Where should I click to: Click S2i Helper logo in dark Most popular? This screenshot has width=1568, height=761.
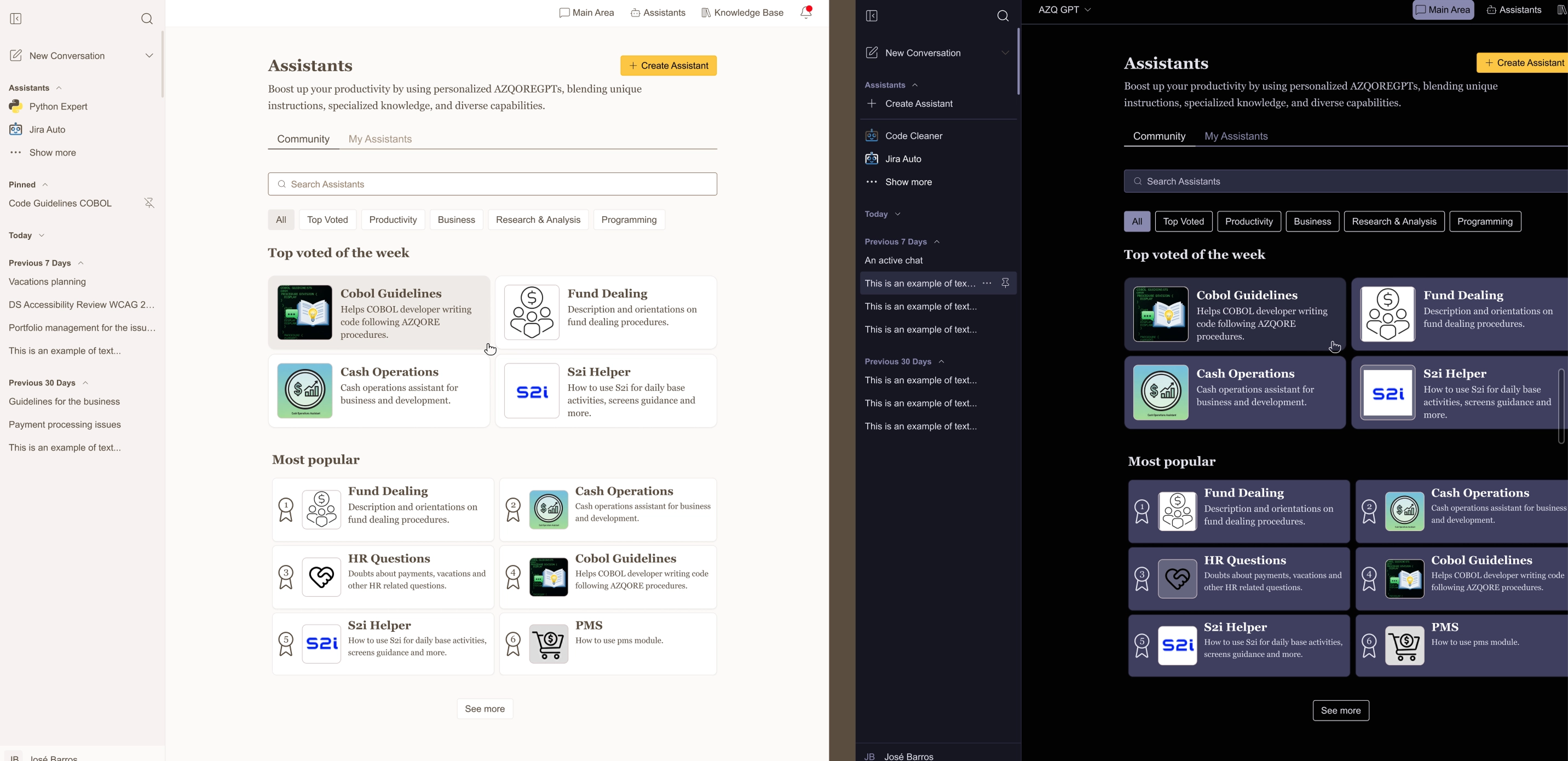tap(1178, 646)
